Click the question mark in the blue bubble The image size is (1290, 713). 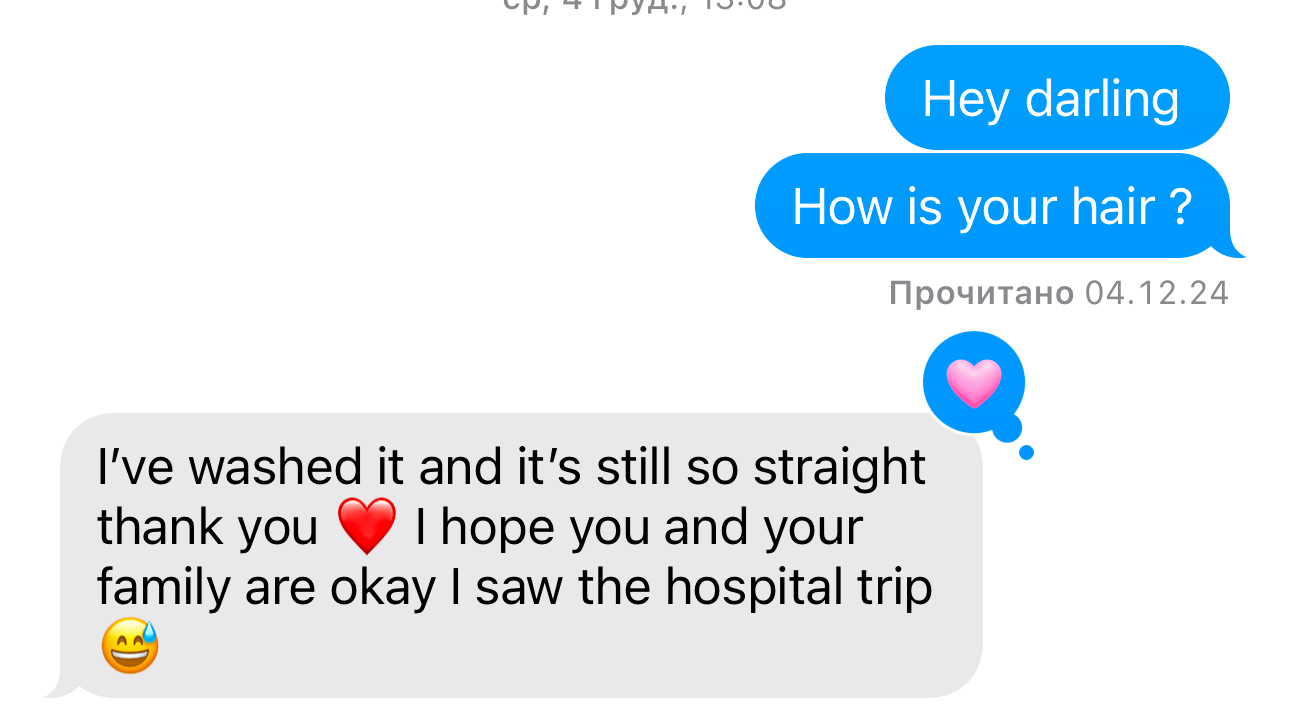(1181, 206)
